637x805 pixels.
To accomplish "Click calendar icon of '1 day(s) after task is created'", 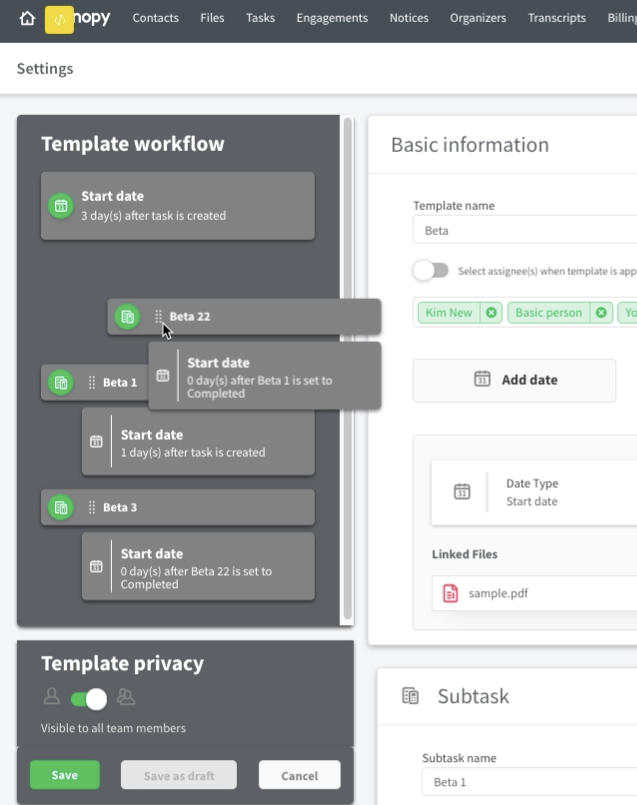I will pyautogui.click(x=96, y=442).
